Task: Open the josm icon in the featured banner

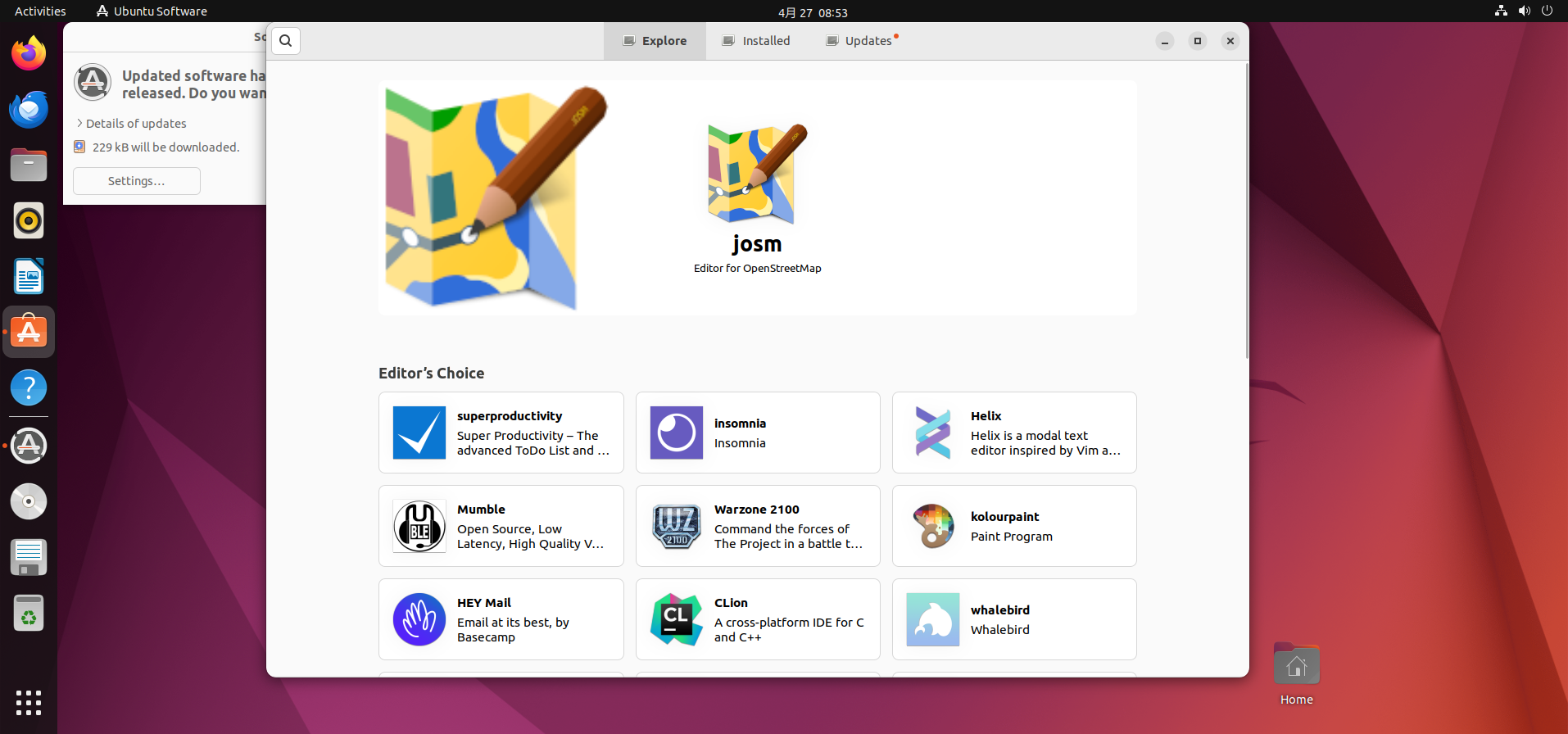Action: [758, 174]
